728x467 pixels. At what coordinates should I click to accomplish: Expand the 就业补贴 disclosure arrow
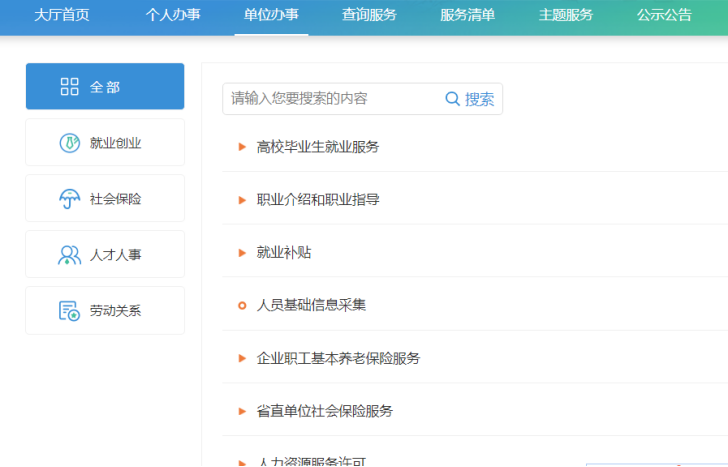[x=242, y=253]
